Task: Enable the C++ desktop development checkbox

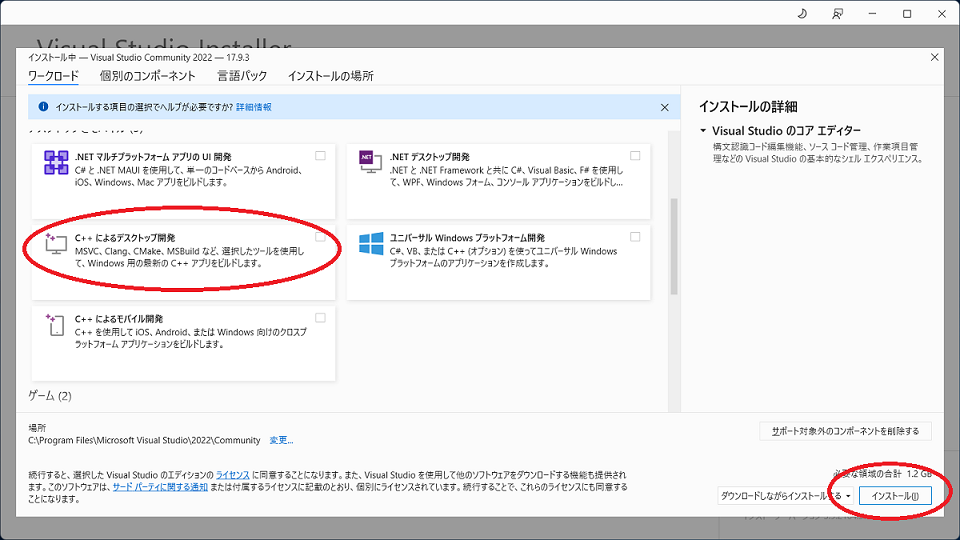Action: [x=320, y=236]
